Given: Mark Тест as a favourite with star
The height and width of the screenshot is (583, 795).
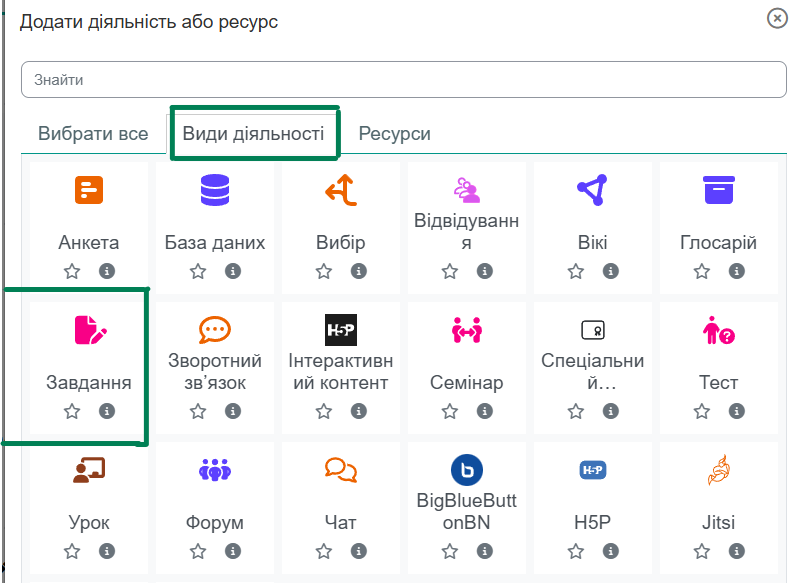Looking at the screenshot, I should point(702,411).
